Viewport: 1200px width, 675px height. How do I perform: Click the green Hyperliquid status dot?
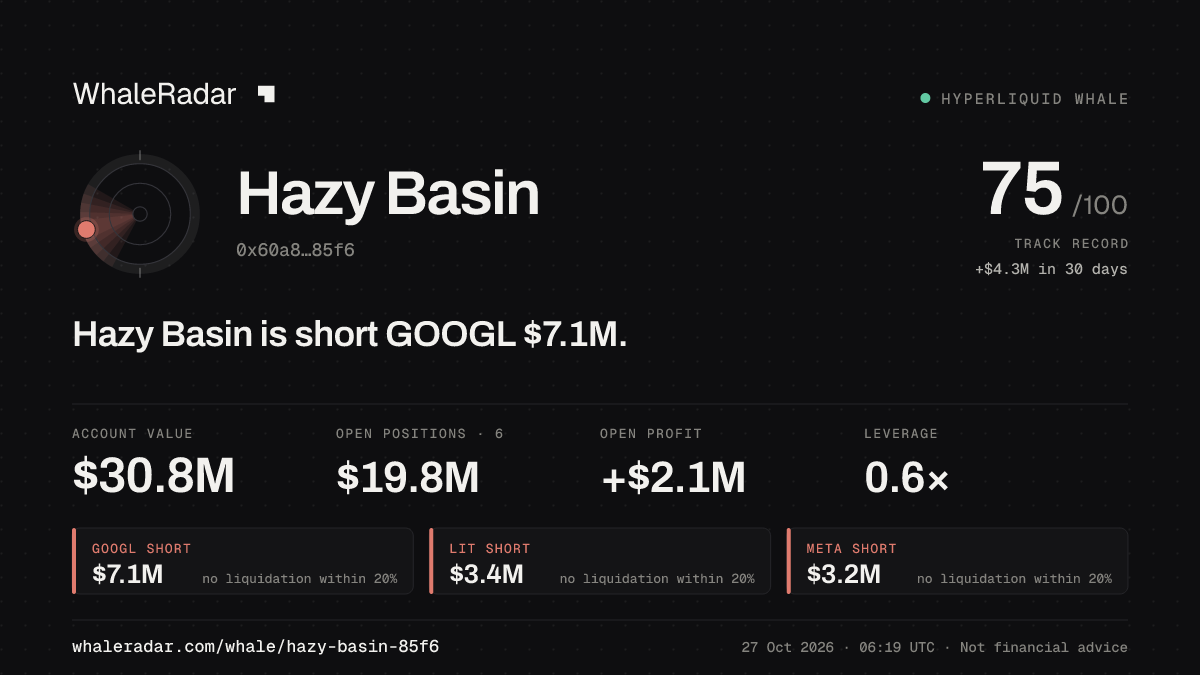point(925,98)
